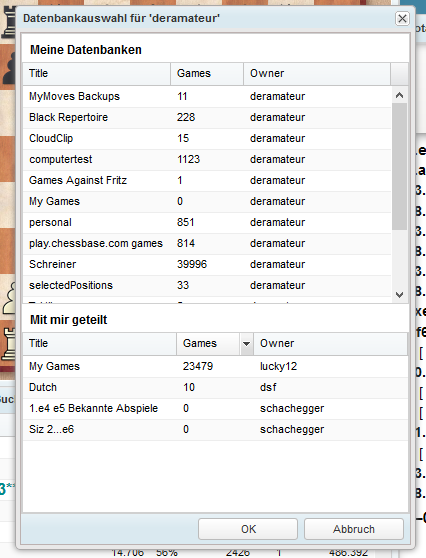Sort shared databases by Owner column header

(331, 344)
